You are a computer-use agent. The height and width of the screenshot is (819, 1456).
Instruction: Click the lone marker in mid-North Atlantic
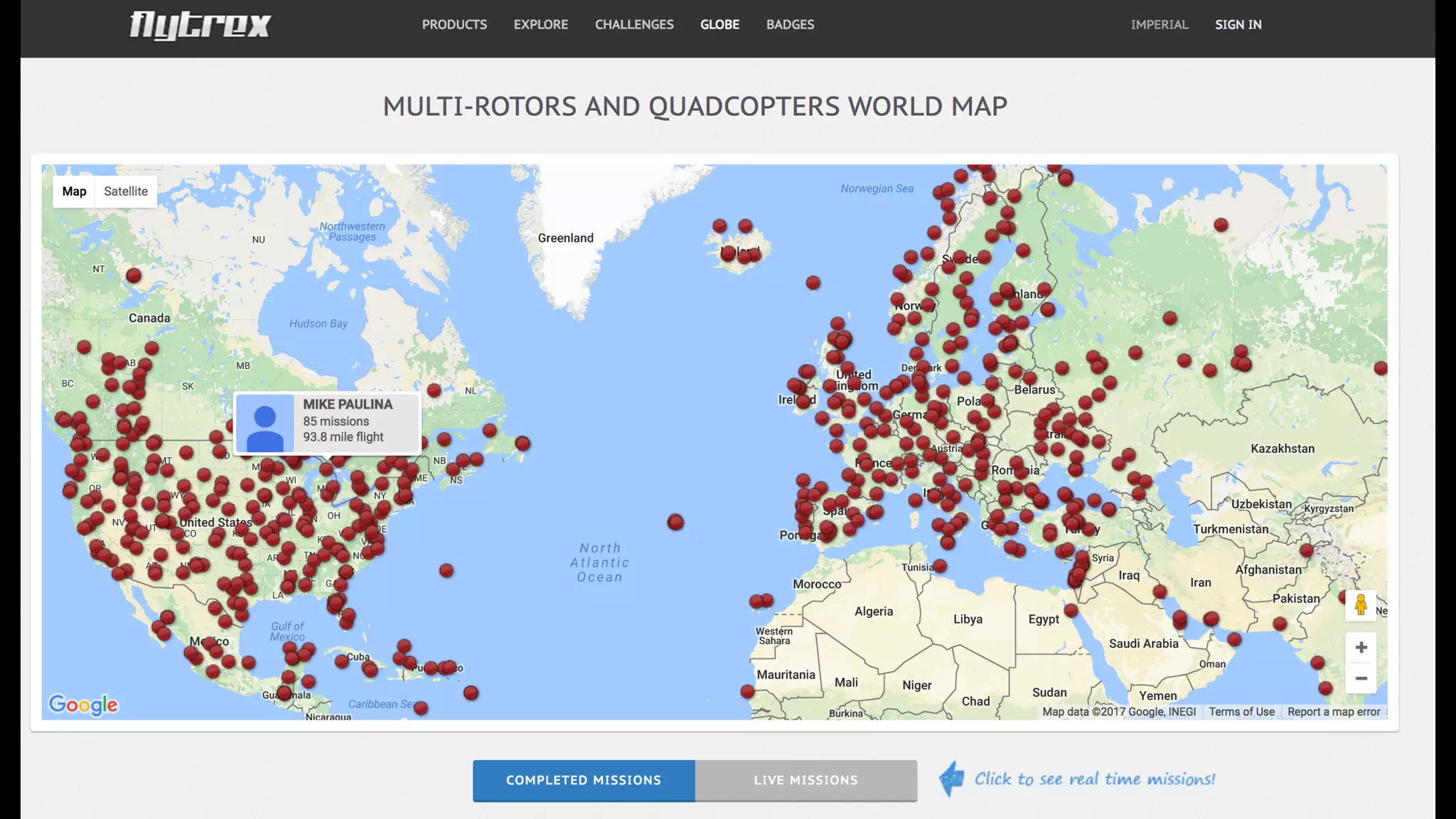pyautogui.click(x=675, y=523)
